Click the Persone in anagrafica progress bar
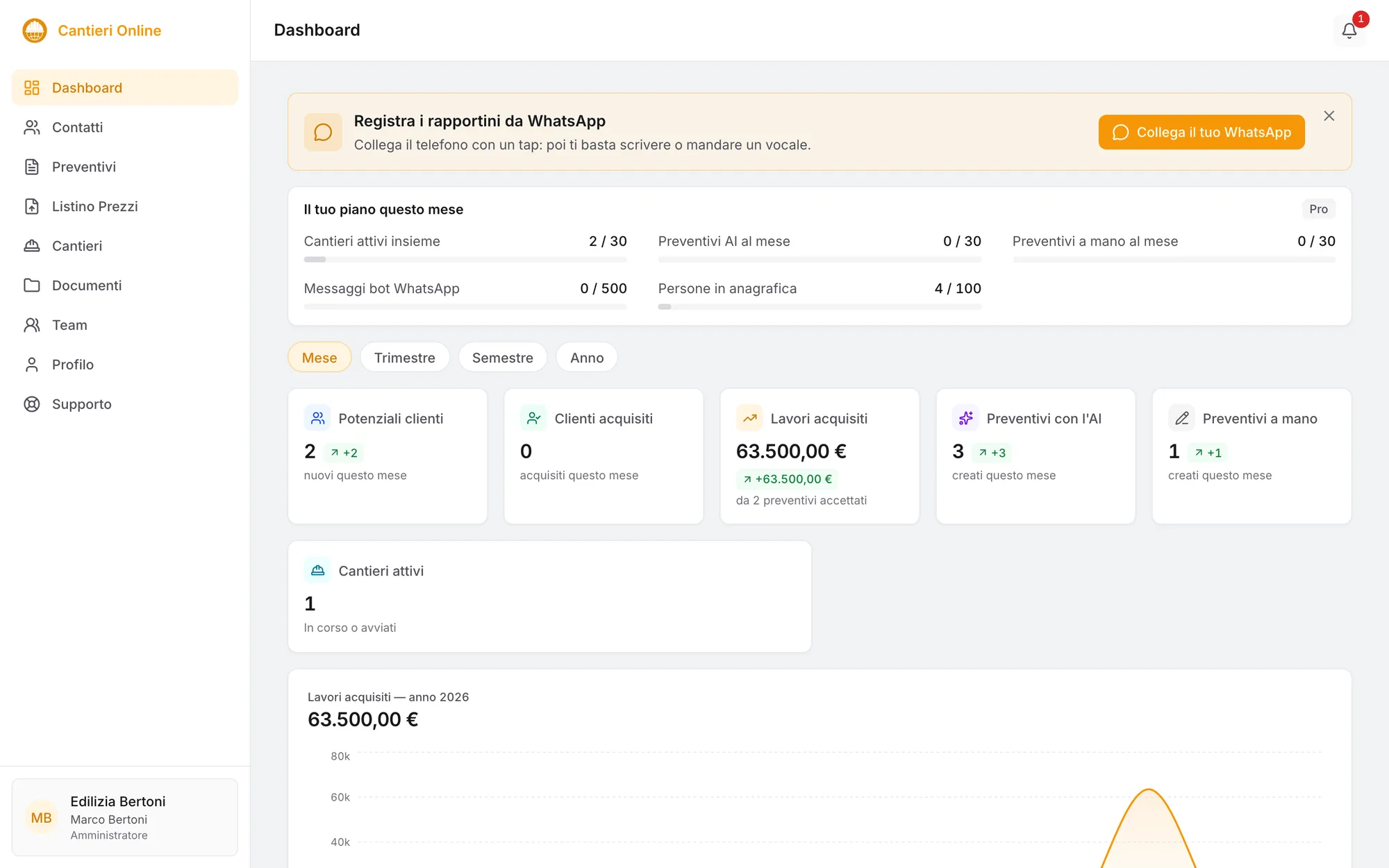 820,307
